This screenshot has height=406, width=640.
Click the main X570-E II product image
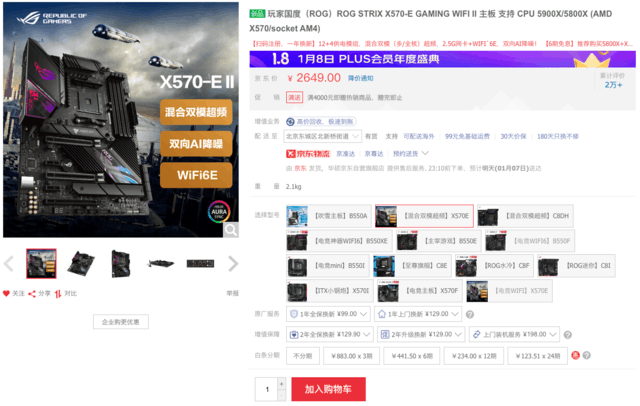[x=121, y=120]
